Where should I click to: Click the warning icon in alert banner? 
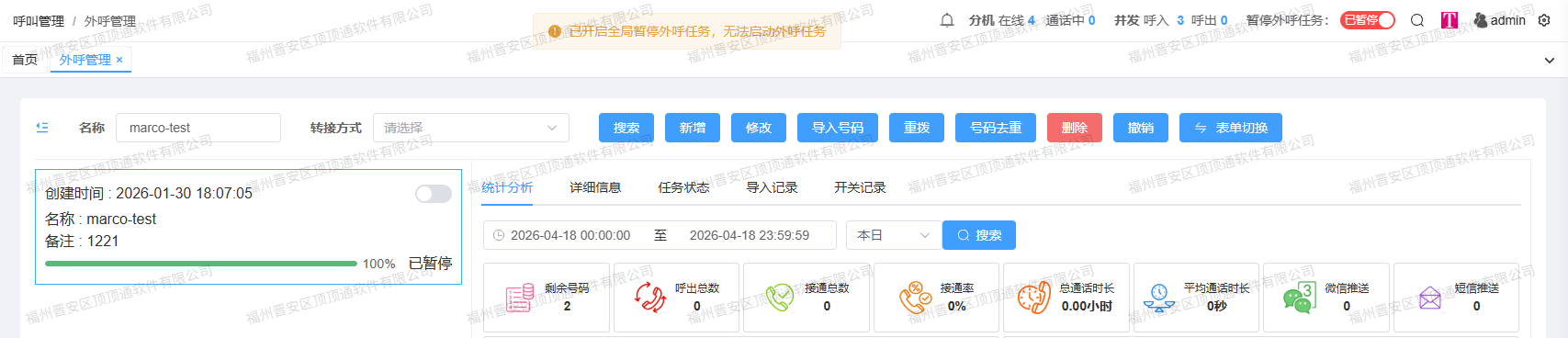(x=554, y=31)
